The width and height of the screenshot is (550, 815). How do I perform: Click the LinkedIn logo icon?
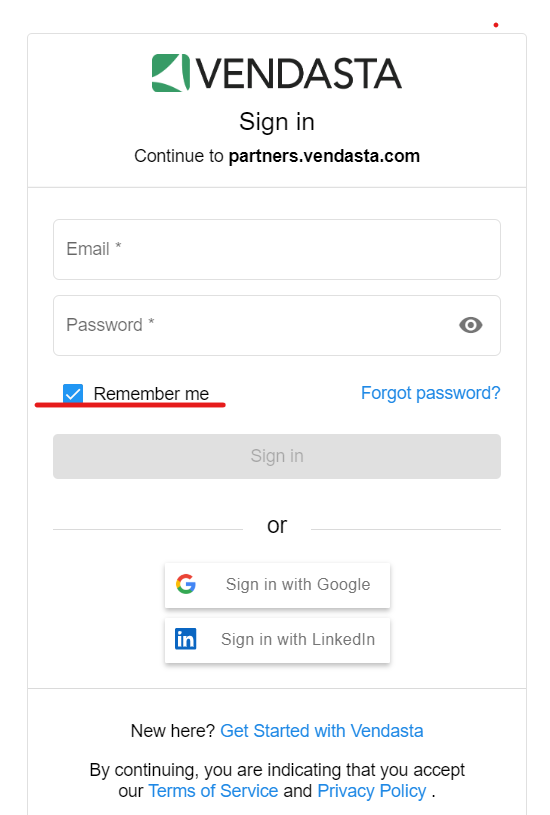(186, 639)
